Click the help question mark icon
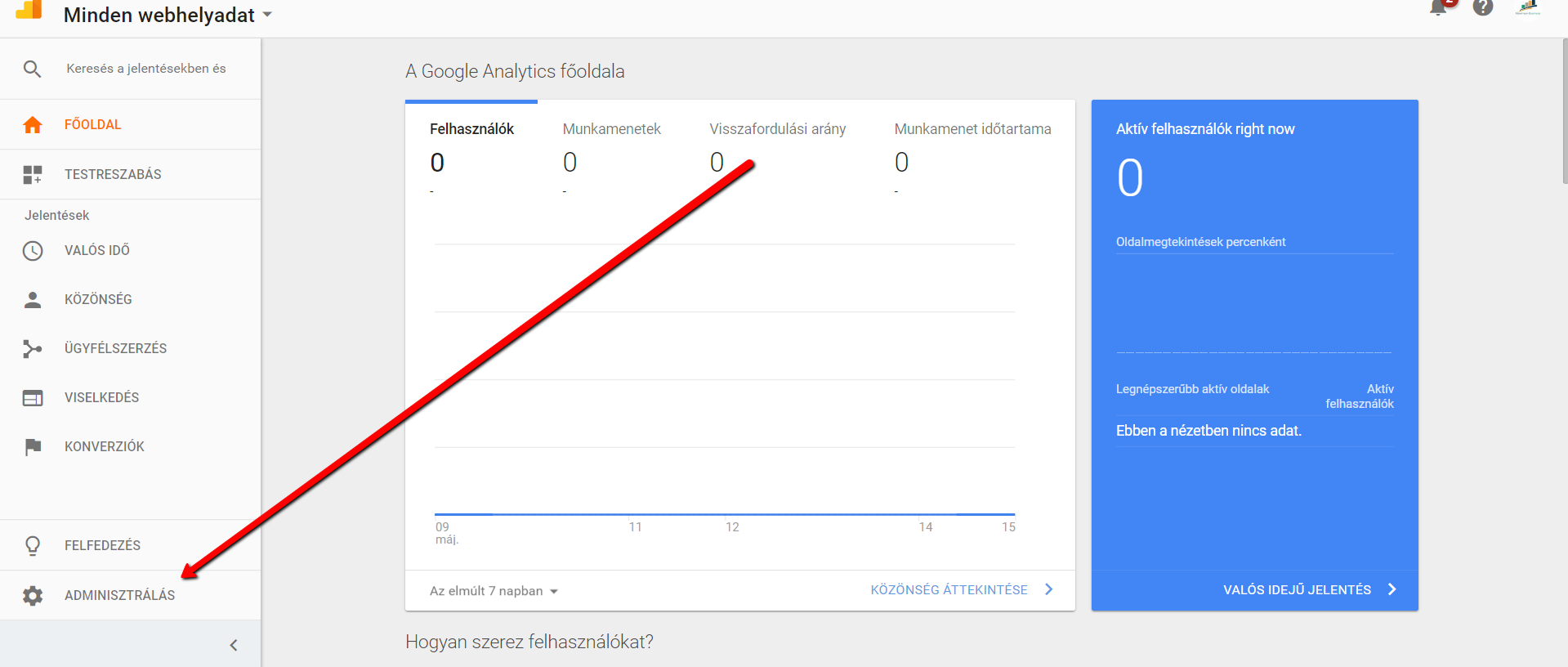This screenshot has height=667, width=1568. (x=1483, y=7)
